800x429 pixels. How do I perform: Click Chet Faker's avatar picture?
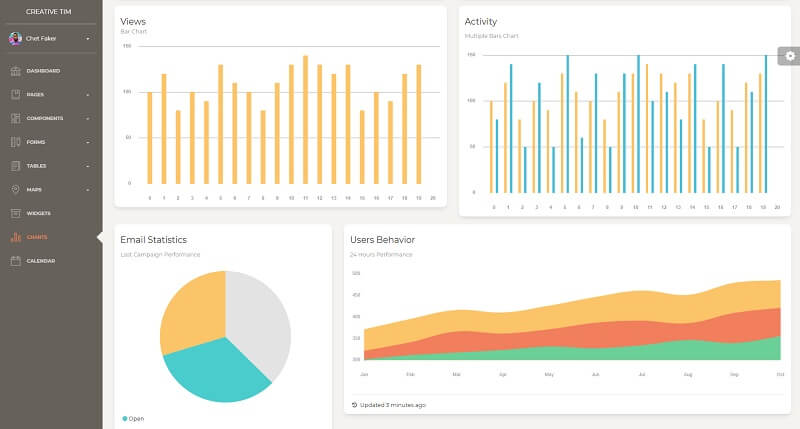[15, 38]
